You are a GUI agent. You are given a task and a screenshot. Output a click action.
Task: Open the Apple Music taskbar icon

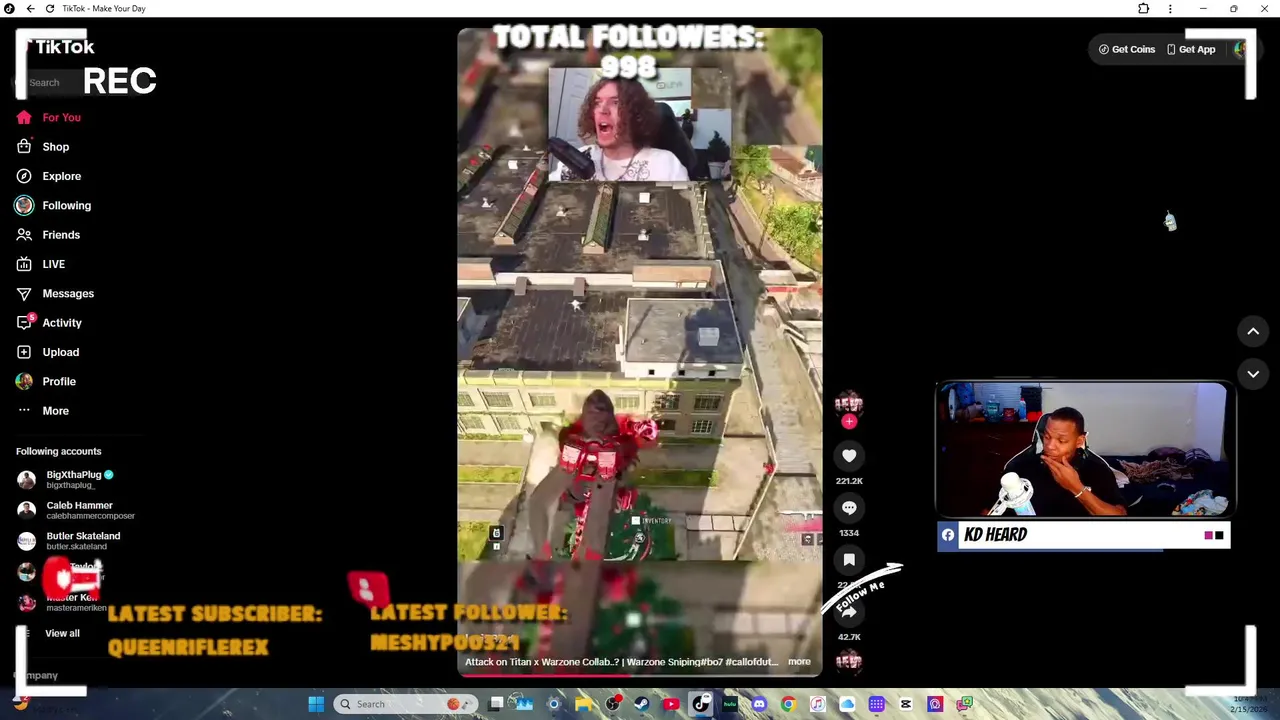pos(818,704)
